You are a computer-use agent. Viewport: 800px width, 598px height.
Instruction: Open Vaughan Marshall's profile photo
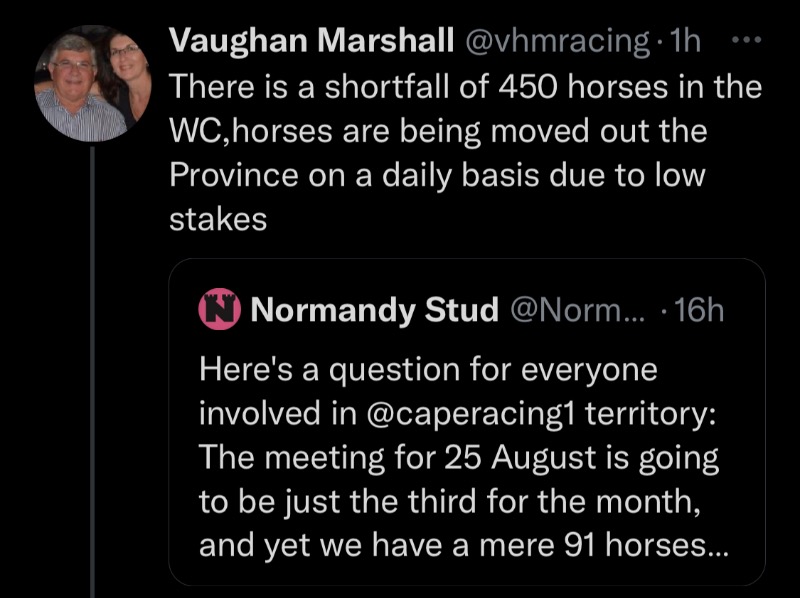click(x=93, y=84)
